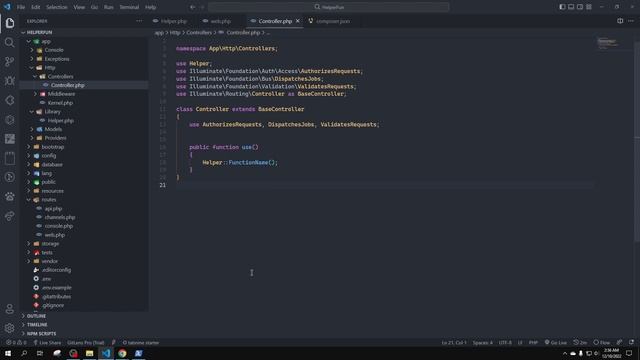The image size is (640, 360).
Task: Click the errors and warnings status indicator
Action: pyautogui.click(x=16, y=342)
